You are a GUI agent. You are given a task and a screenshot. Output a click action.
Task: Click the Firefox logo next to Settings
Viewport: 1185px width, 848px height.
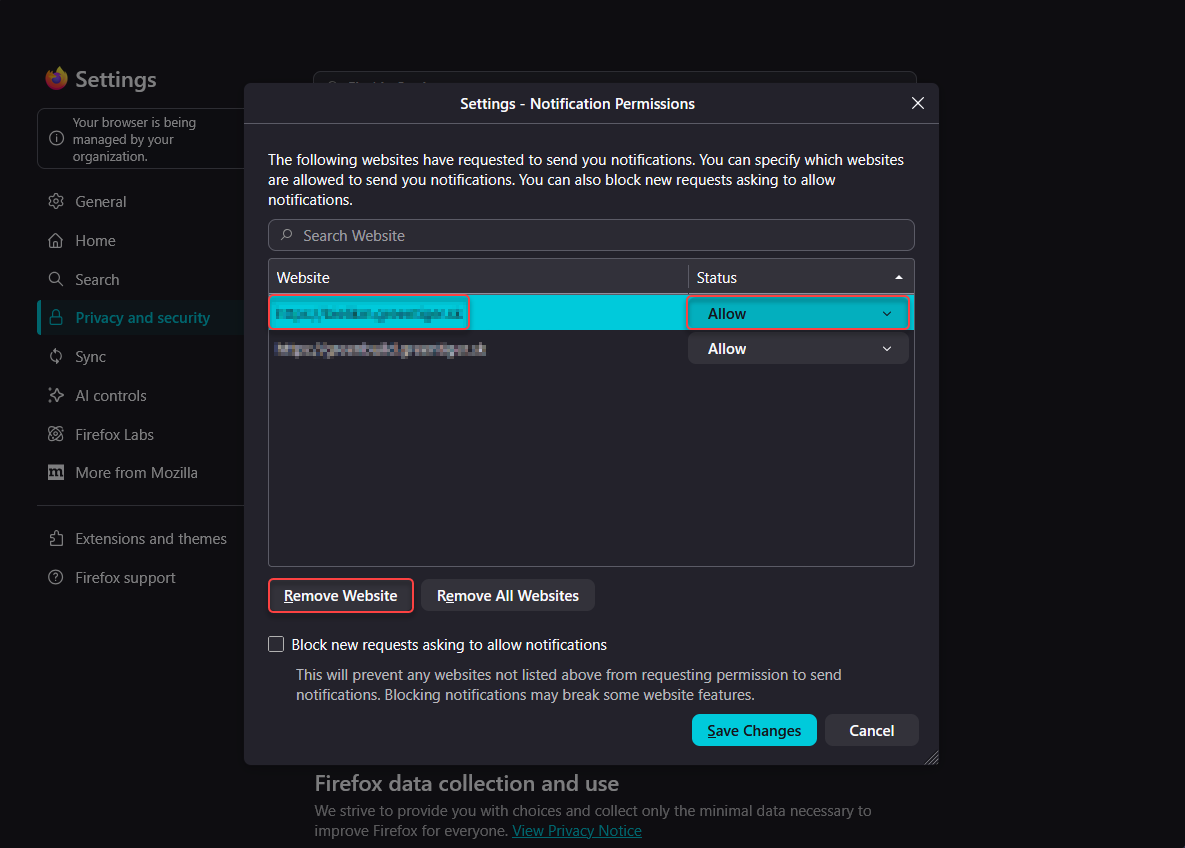click(57, 78)
